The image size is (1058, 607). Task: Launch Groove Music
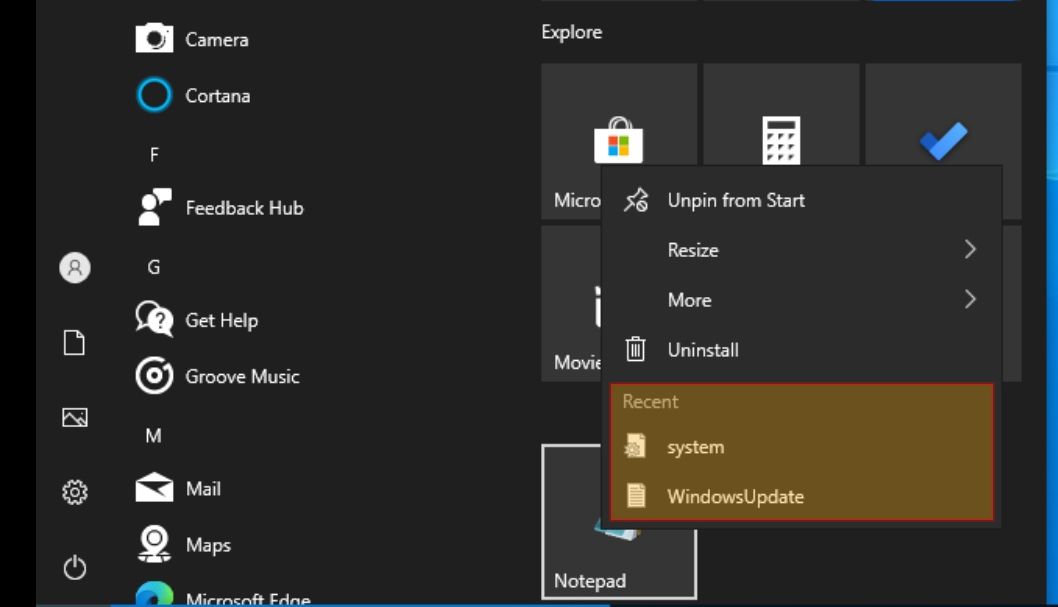[x=217, y=376]
